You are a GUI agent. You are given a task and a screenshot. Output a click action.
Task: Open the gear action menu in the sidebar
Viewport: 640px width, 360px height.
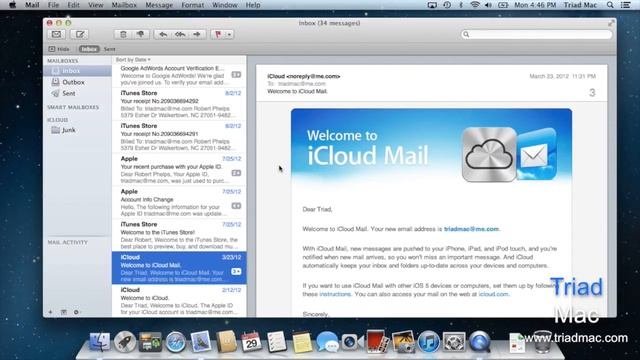pos(76,312)
